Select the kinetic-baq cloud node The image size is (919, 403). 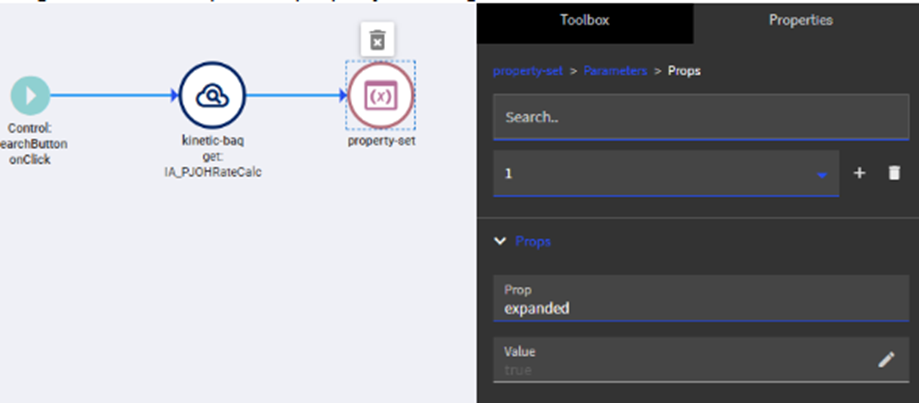click(x=211, y=96)
